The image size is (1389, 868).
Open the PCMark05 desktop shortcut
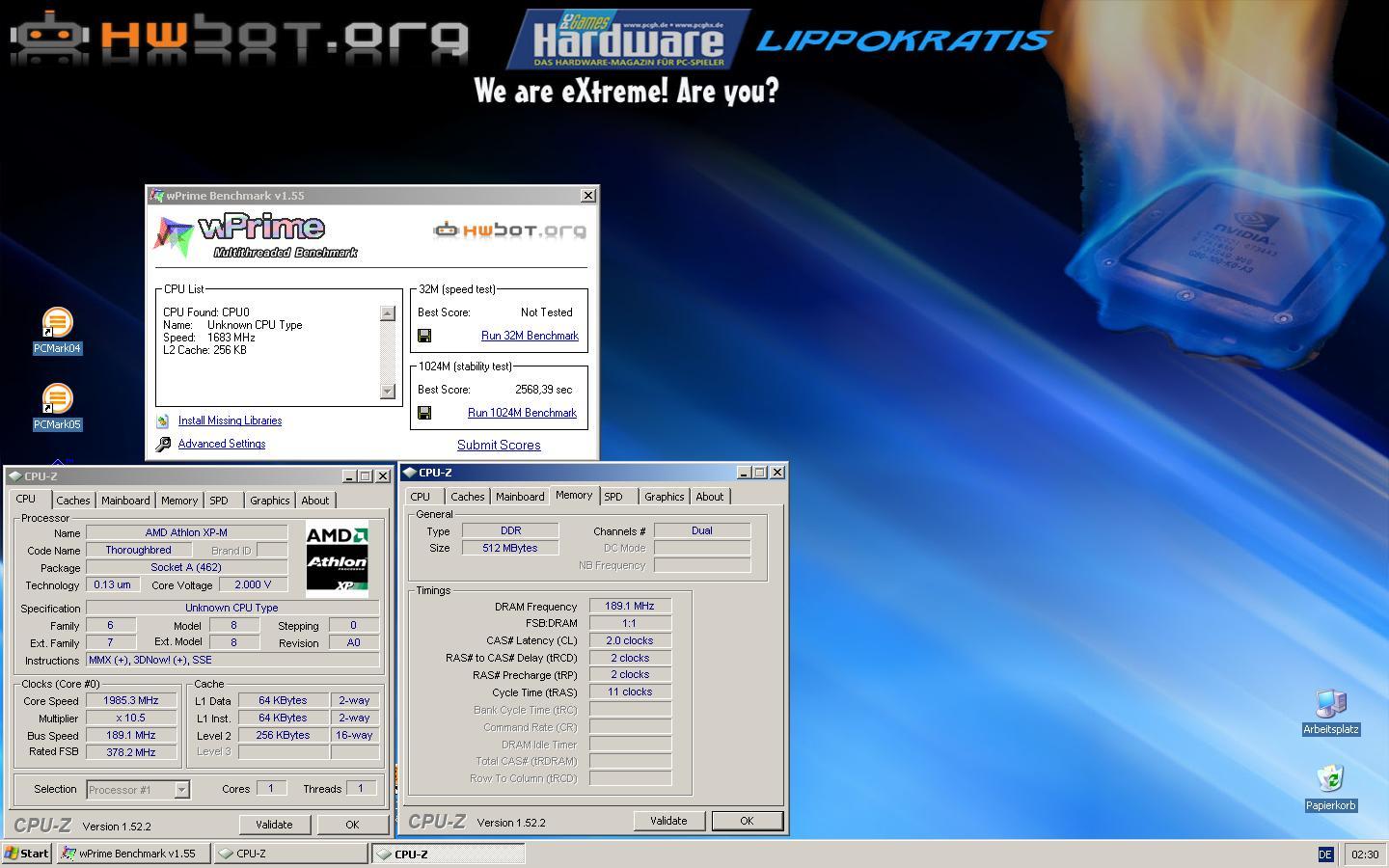pos(57,407)
